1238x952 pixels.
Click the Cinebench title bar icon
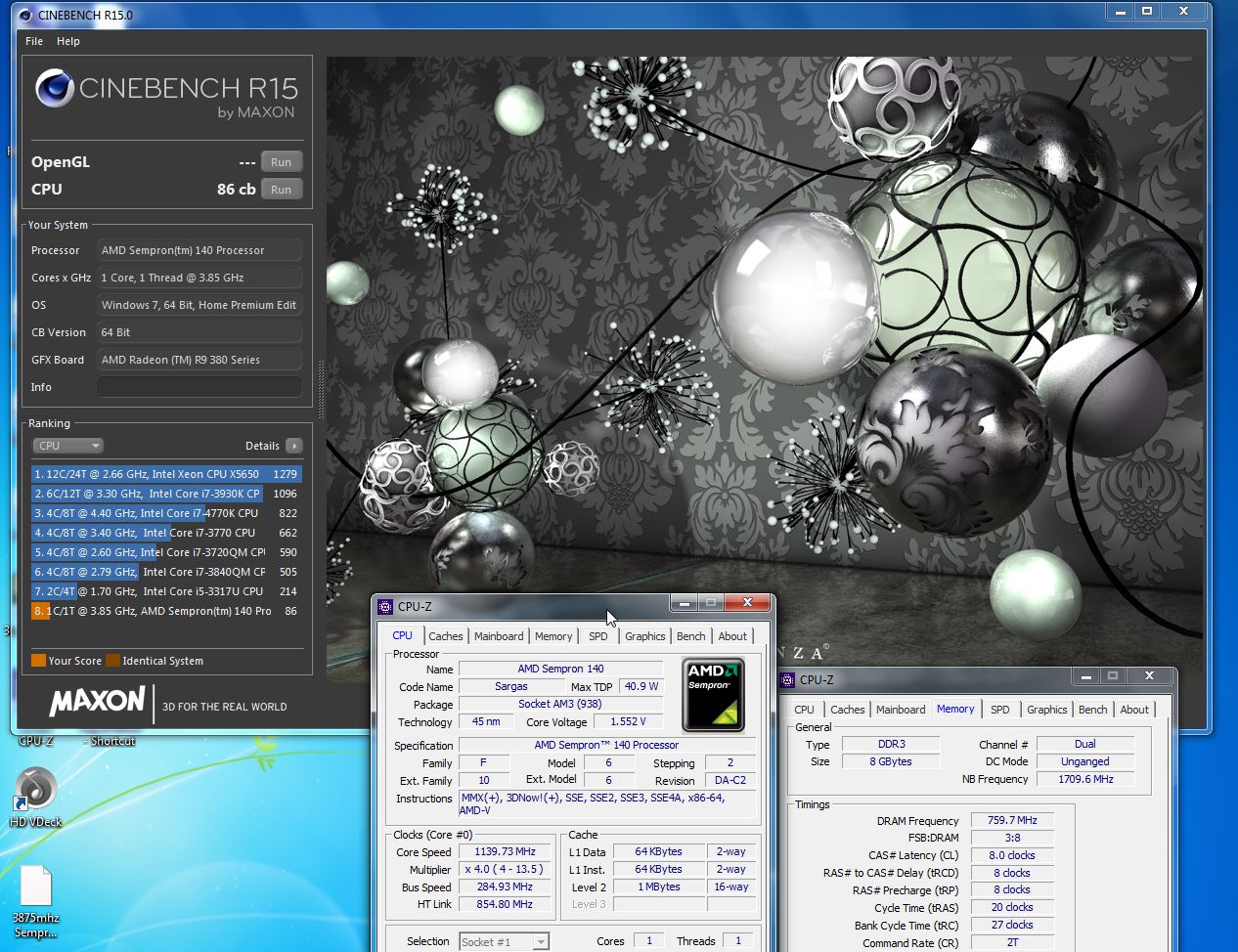point(25,15)
